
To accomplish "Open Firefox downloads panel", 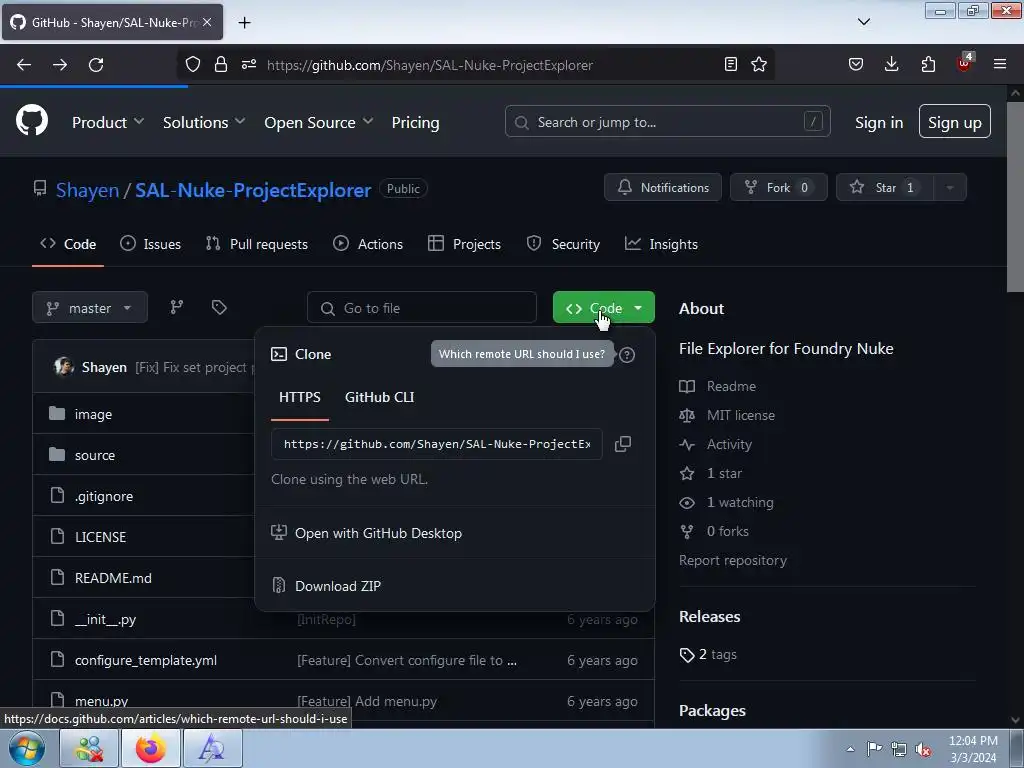I will click(x=891, y=65).
